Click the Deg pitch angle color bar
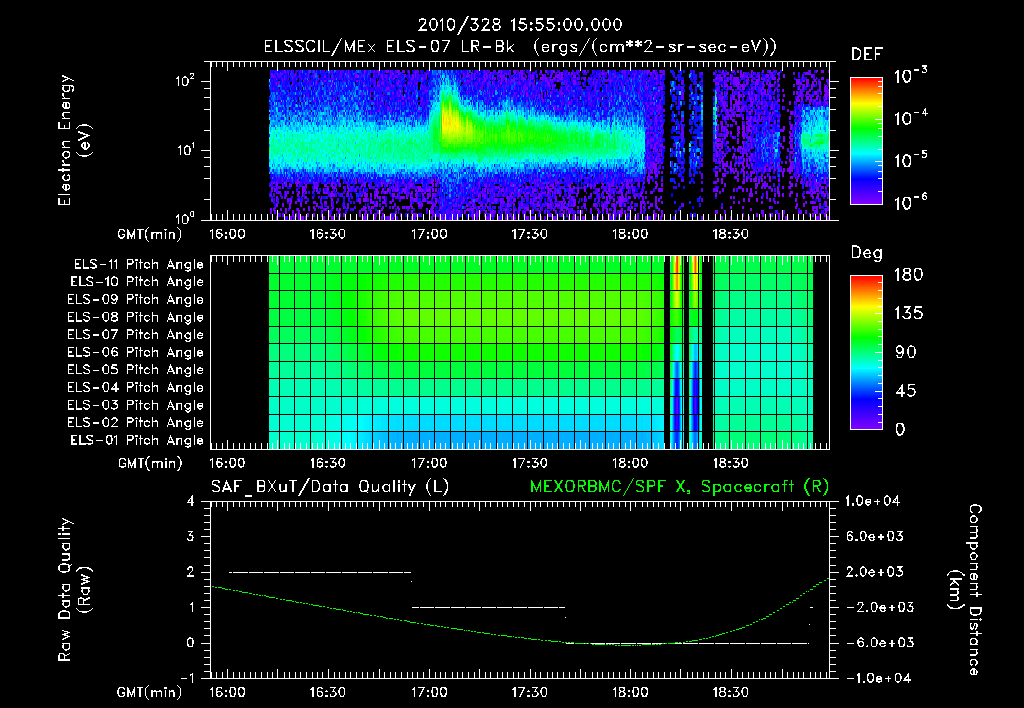Image resolution: width=1024 pixels, height=708 pixels. tap(866, 352)
